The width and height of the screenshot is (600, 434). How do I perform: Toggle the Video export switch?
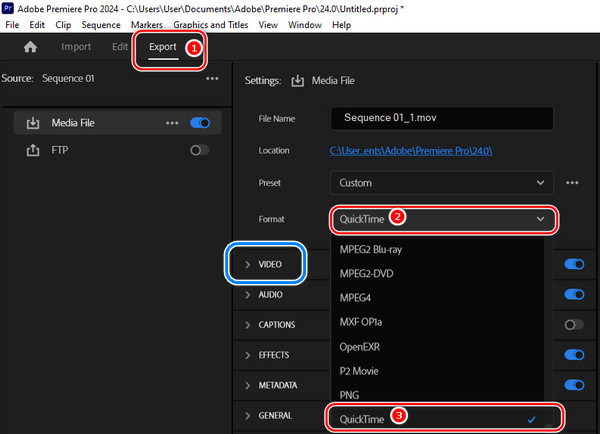(x=574, y=264)
